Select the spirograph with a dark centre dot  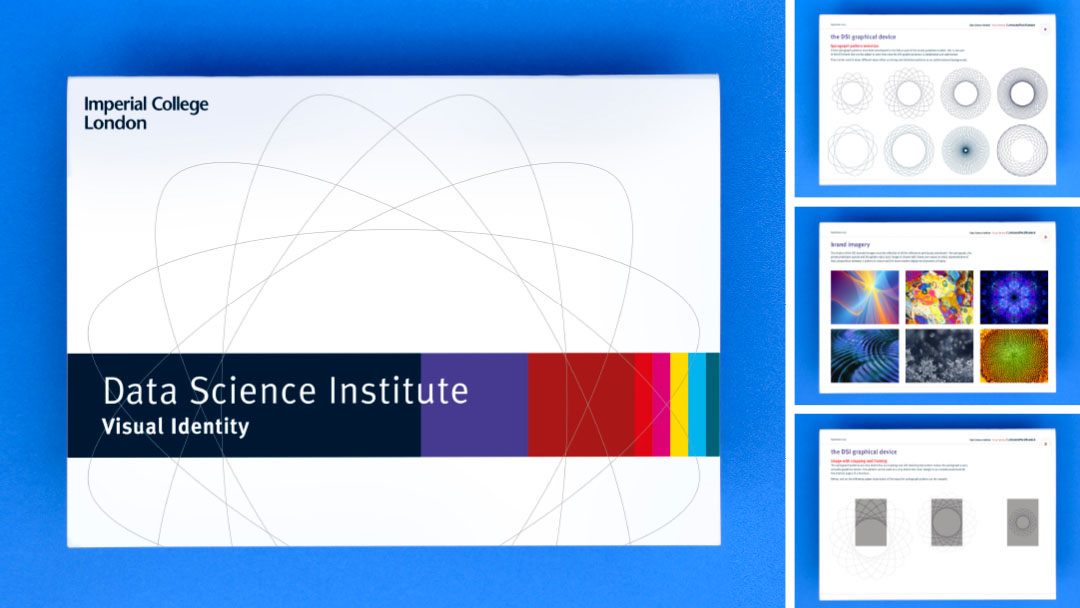click(x=966, y=150)
